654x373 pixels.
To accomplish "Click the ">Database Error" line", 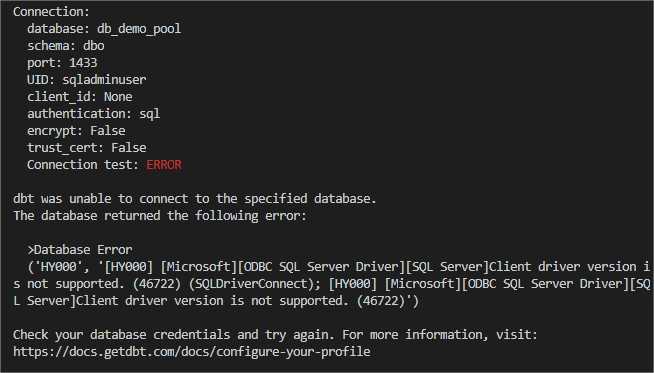I will [80, 250].
